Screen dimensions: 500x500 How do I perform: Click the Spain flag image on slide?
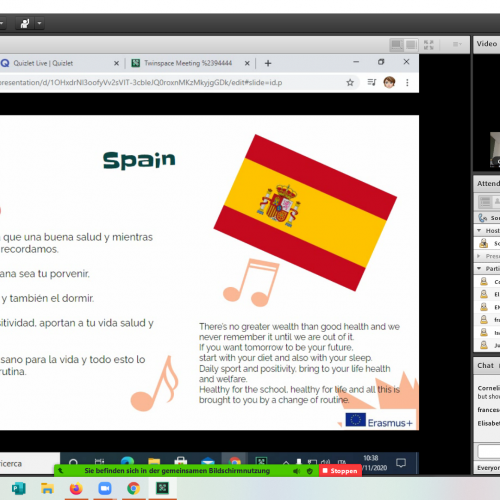305,213
